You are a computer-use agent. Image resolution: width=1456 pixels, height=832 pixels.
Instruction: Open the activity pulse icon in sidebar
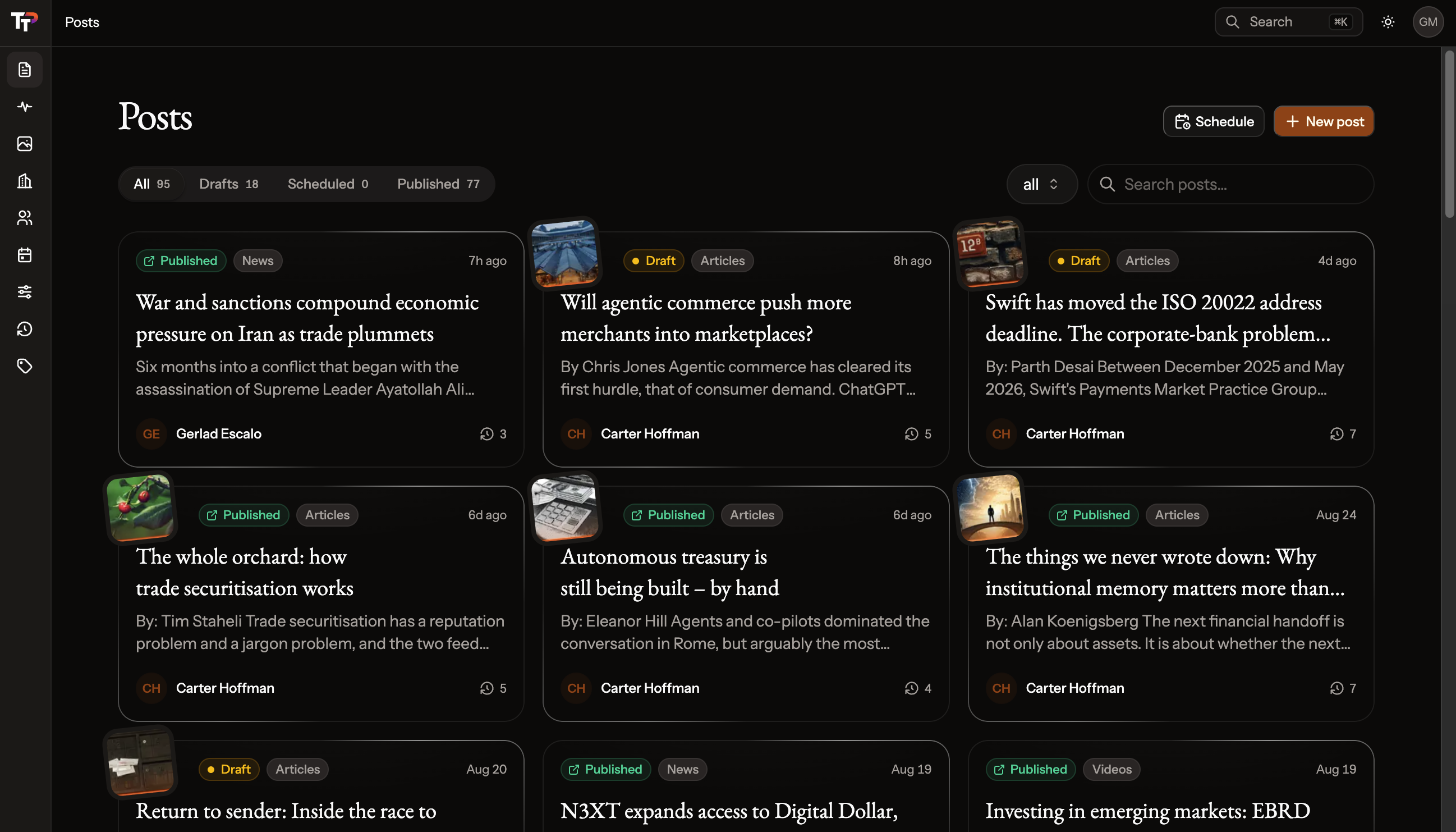click(25, 107)
